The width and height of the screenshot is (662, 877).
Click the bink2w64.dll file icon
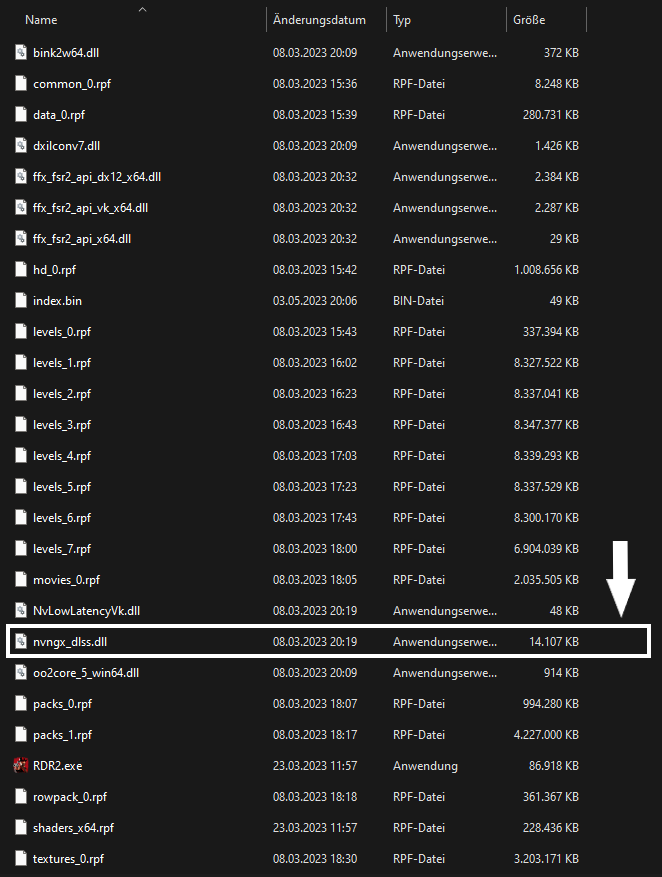pyautogui.click(x=19, y=53)
